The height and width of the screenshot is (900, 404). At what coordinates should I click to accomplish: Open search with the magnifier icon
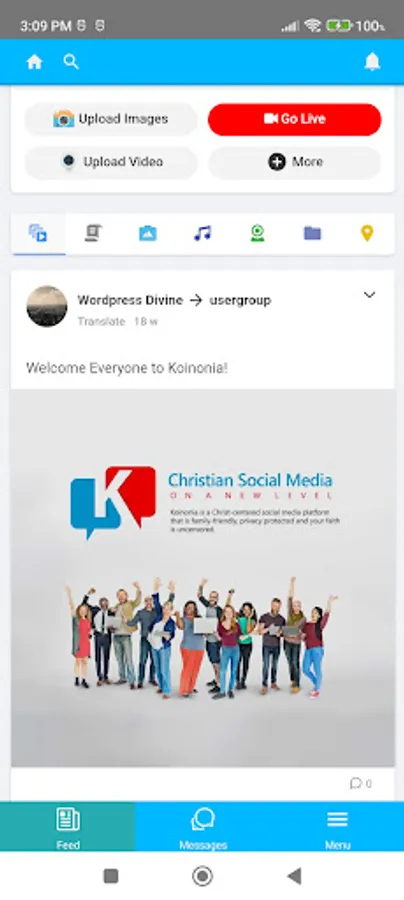(x=71, y=62)
